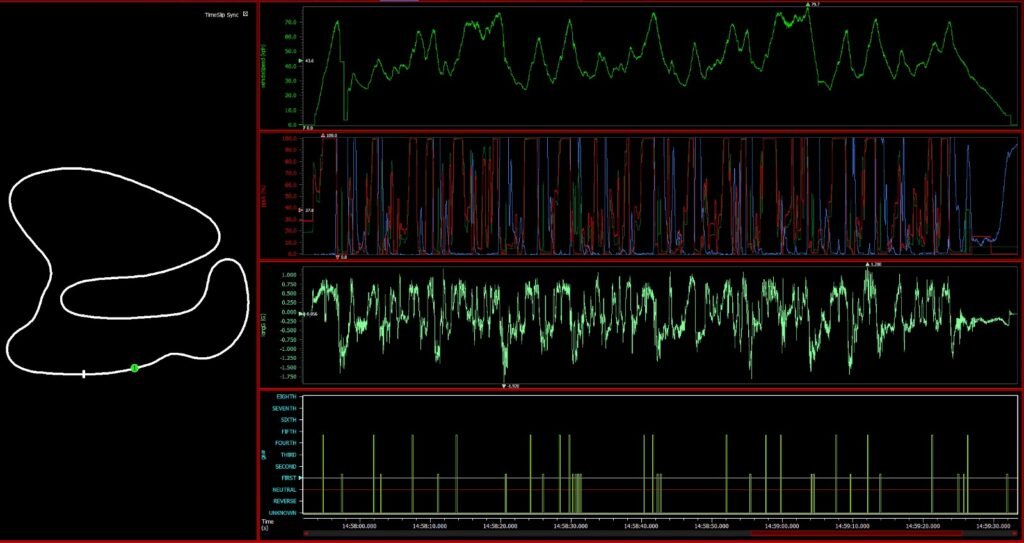The height and width of the screenshot is (543, 1024).
Task: Click the 43.4 cursor value marker on speed graph
Action: (301, 62)
